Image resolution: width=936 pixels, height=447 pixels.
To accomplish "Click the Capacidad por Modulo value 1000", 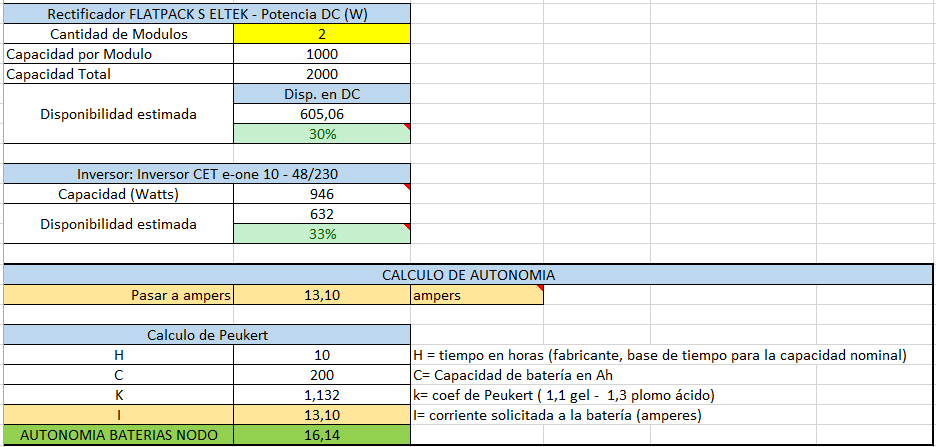I will [x=322, y=54].
